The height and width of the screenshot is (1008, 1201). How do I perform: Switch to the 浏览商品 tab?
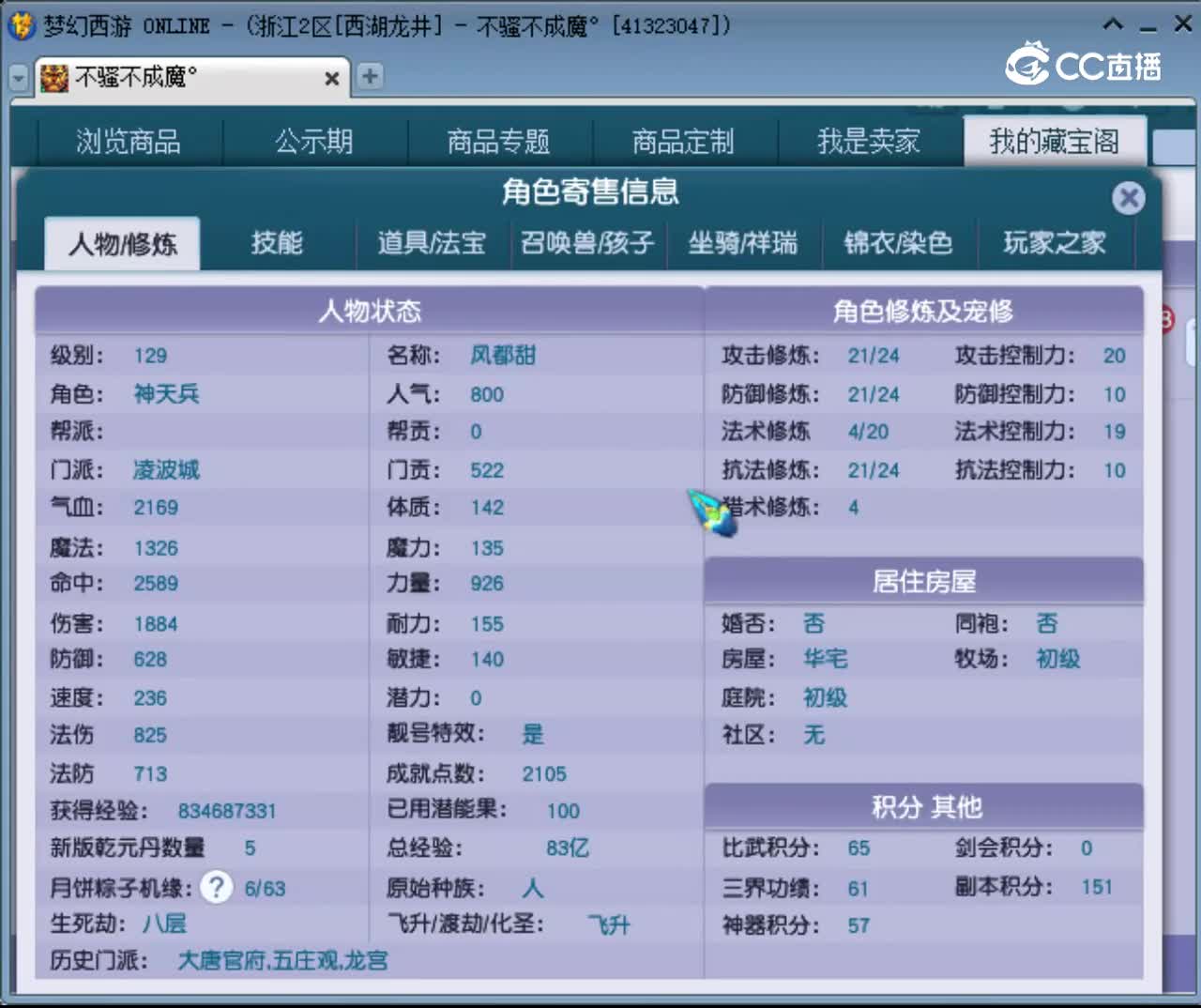click(129, 142)
